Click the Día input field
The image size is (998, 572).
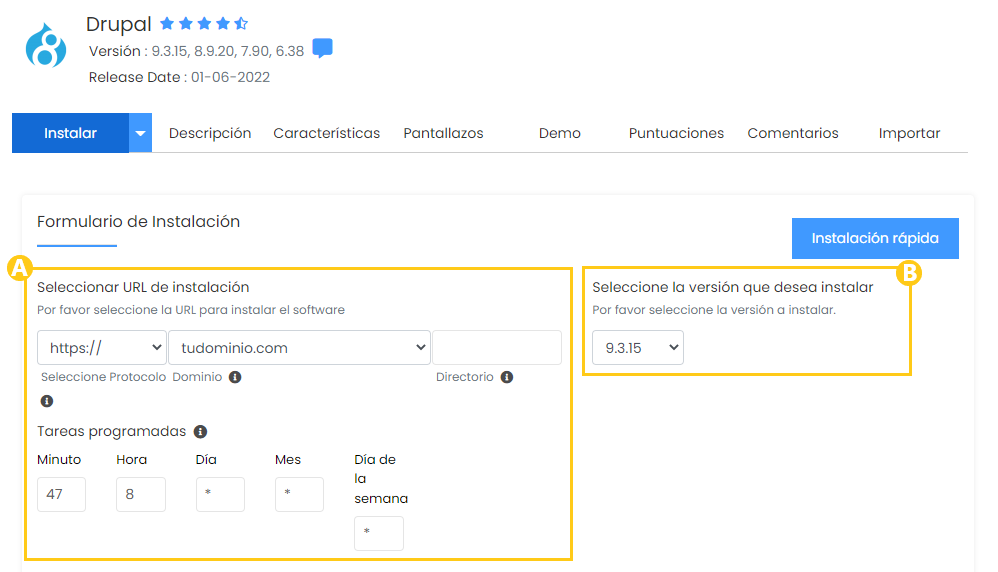click(x=220, y=494)
